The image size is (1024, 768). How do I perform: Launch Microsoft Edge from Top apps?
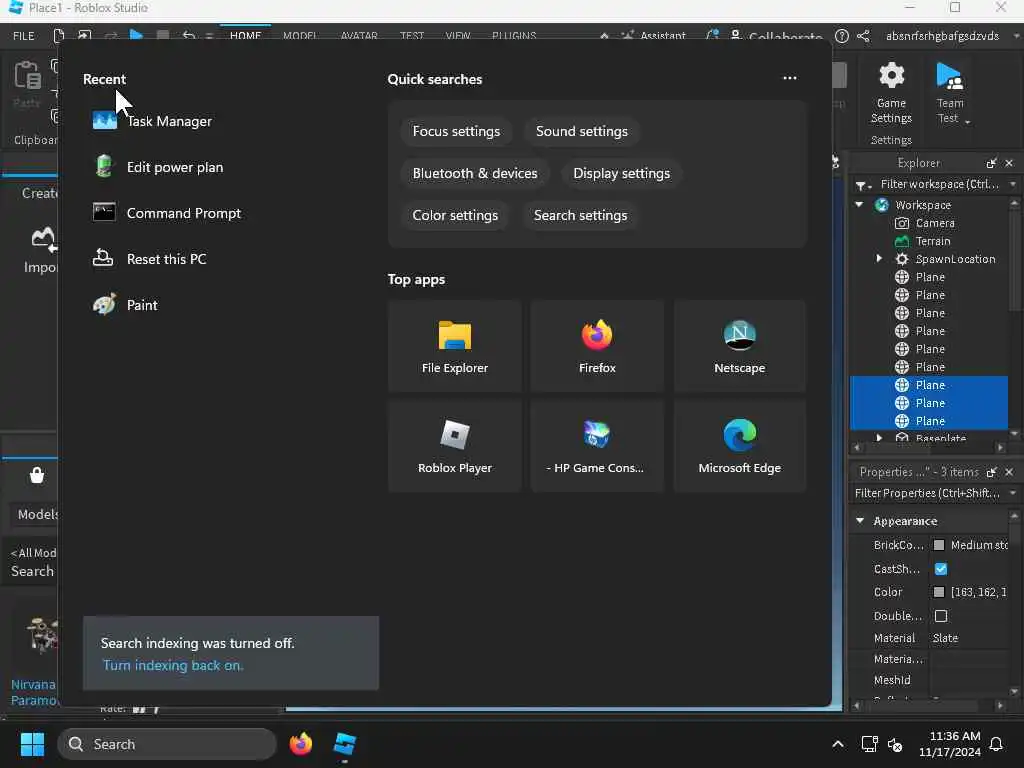coord(739,446)
